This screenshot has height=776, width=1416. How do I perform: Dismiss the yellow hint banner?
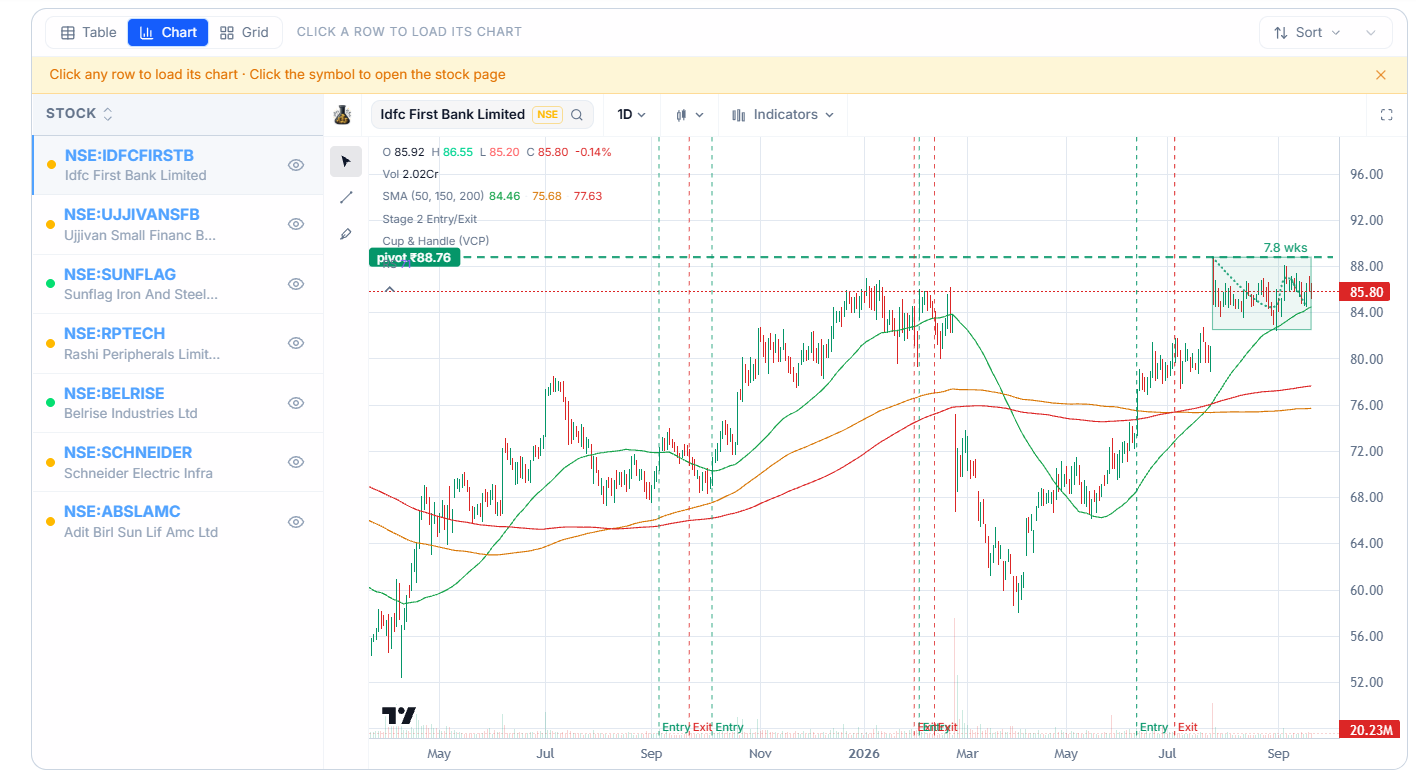click(1381, 75)
